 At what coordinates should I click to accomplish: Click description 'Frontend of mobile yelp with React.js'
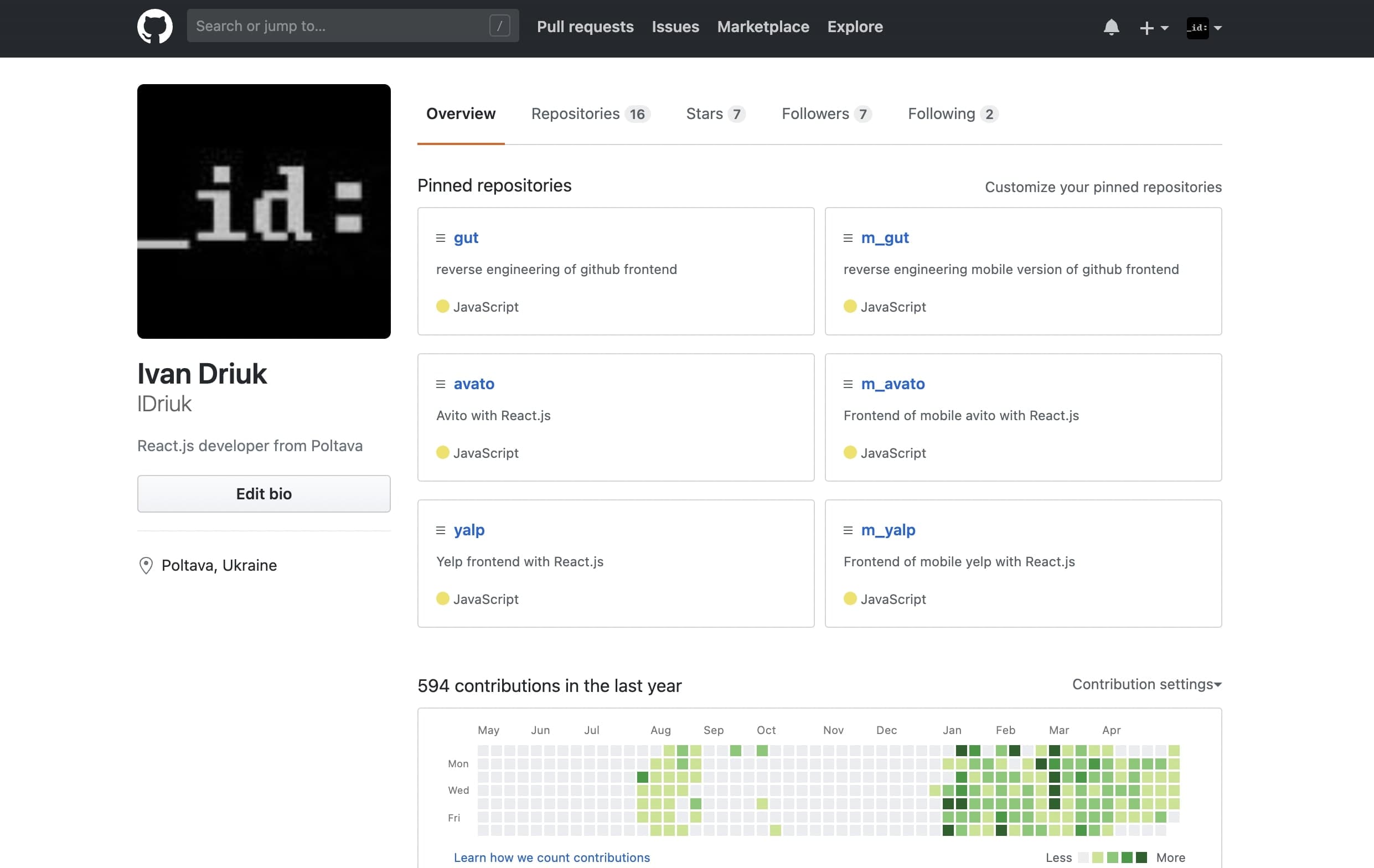point(959,561)
